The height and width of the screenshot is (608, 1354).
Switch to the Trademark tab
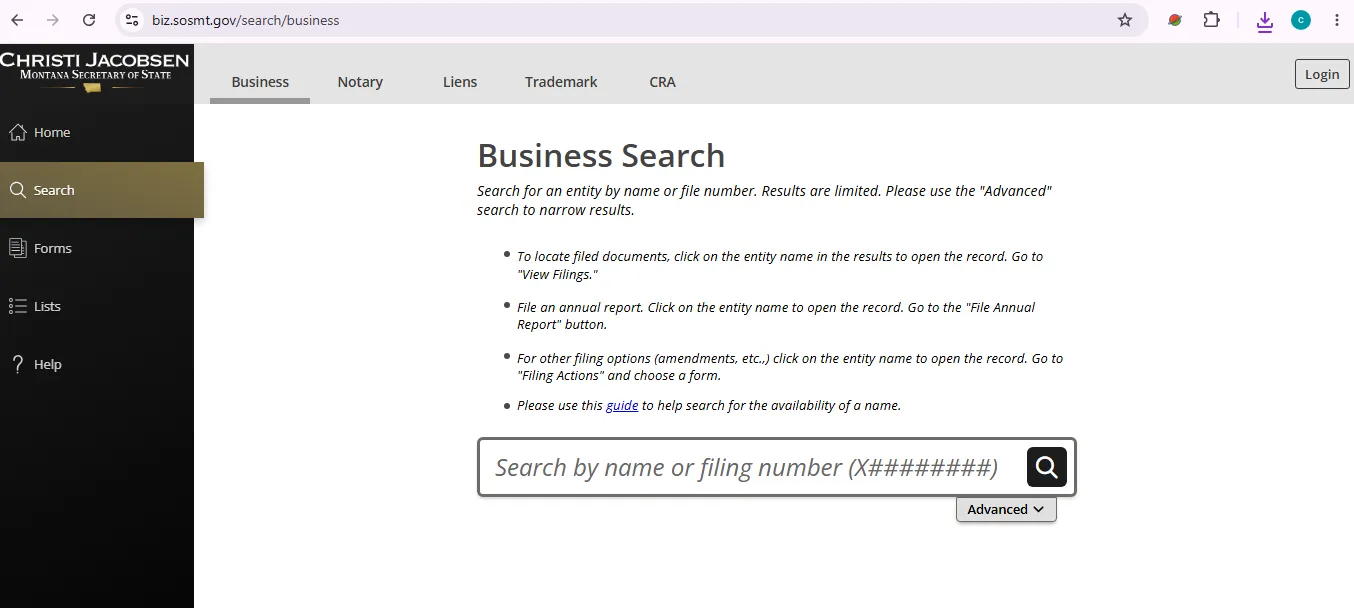[x=561, y=82]
